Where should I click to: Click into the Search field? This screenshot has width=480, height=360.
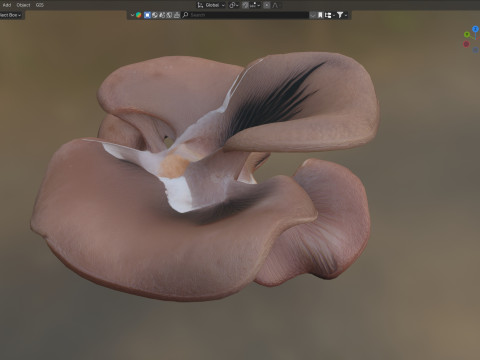[x=245, y=15]
